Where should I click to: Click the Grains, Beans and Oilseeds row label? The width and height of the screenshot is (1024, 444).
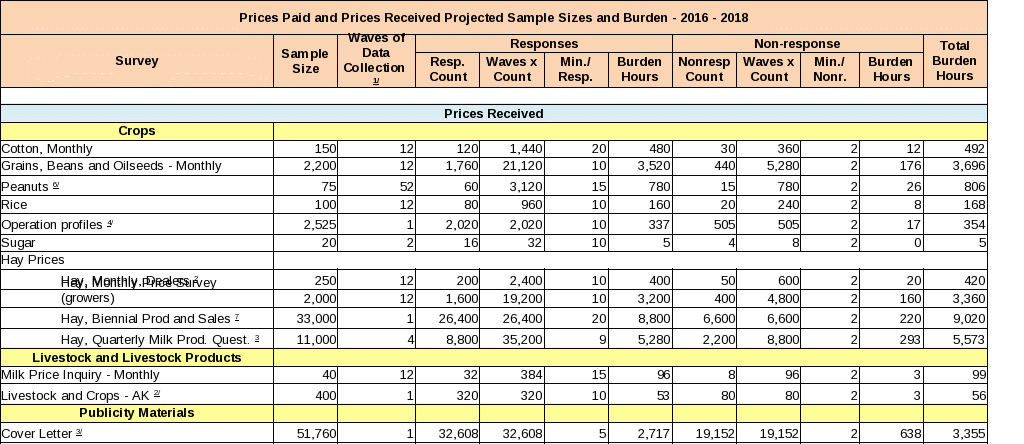(111, 166)
